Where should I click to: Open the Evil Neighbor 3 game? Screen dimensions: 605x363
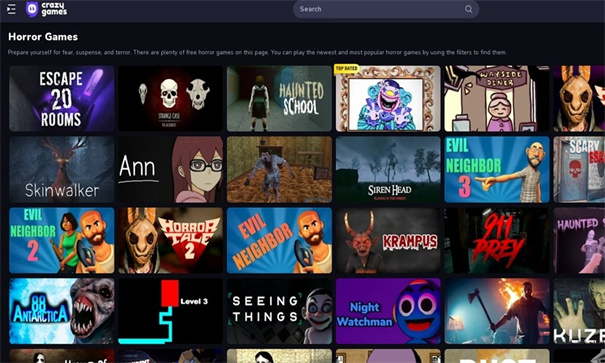coord(497,169)
